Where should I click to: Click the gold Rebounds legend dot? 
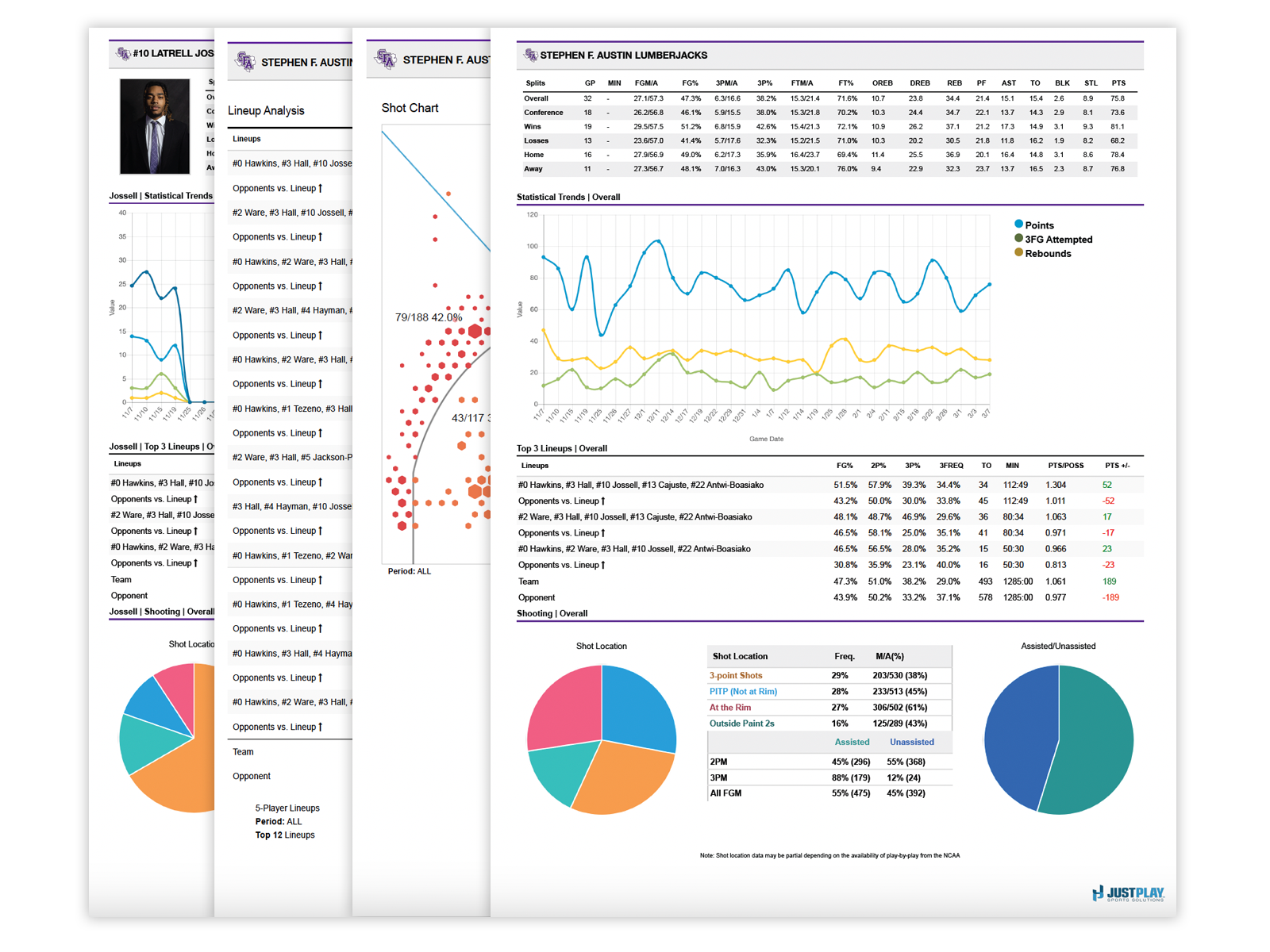click(x=1018, y=253)
